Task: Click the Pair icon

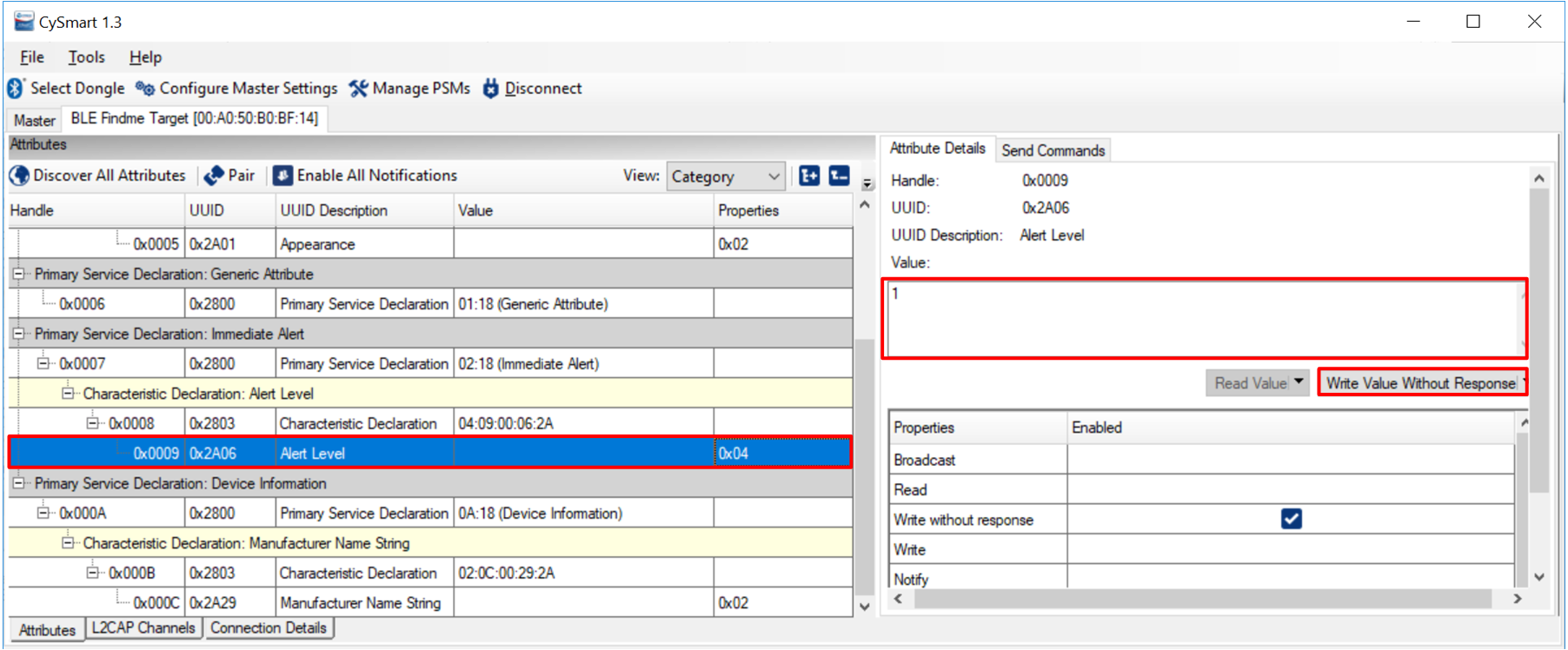Action: pos(214,176)
